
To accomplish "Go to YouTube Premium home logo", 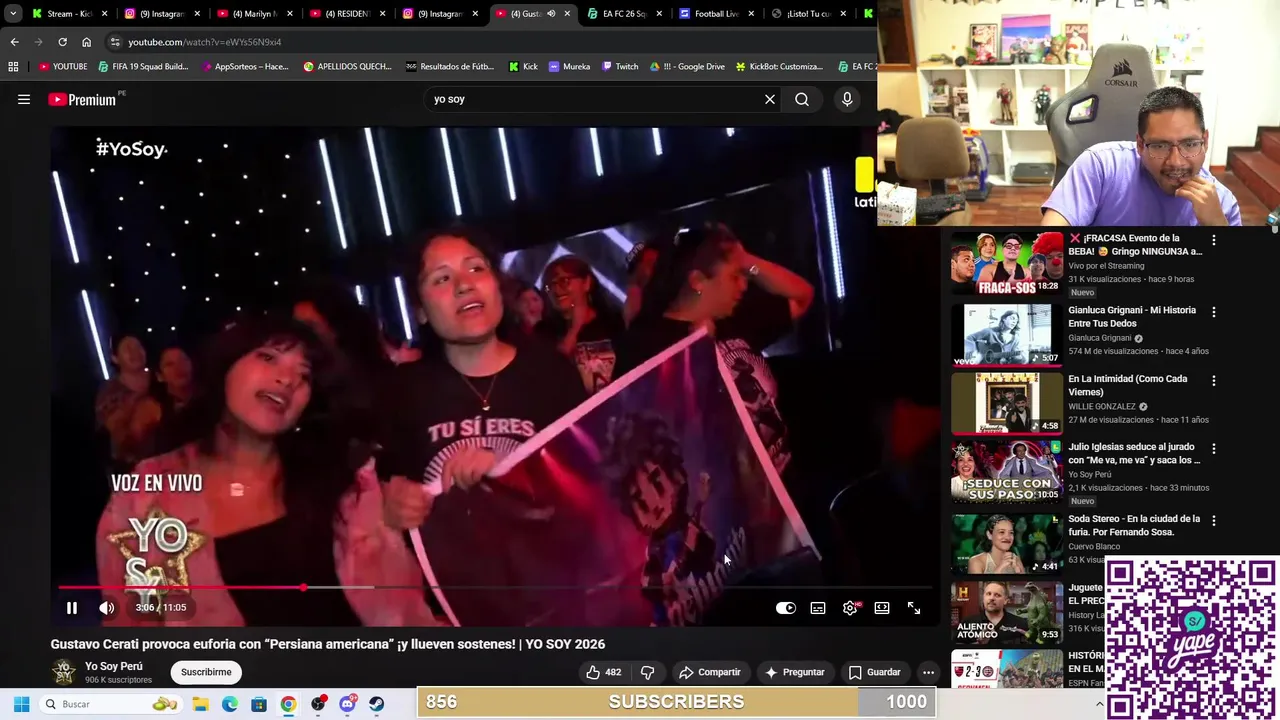I will pos(82,99).
